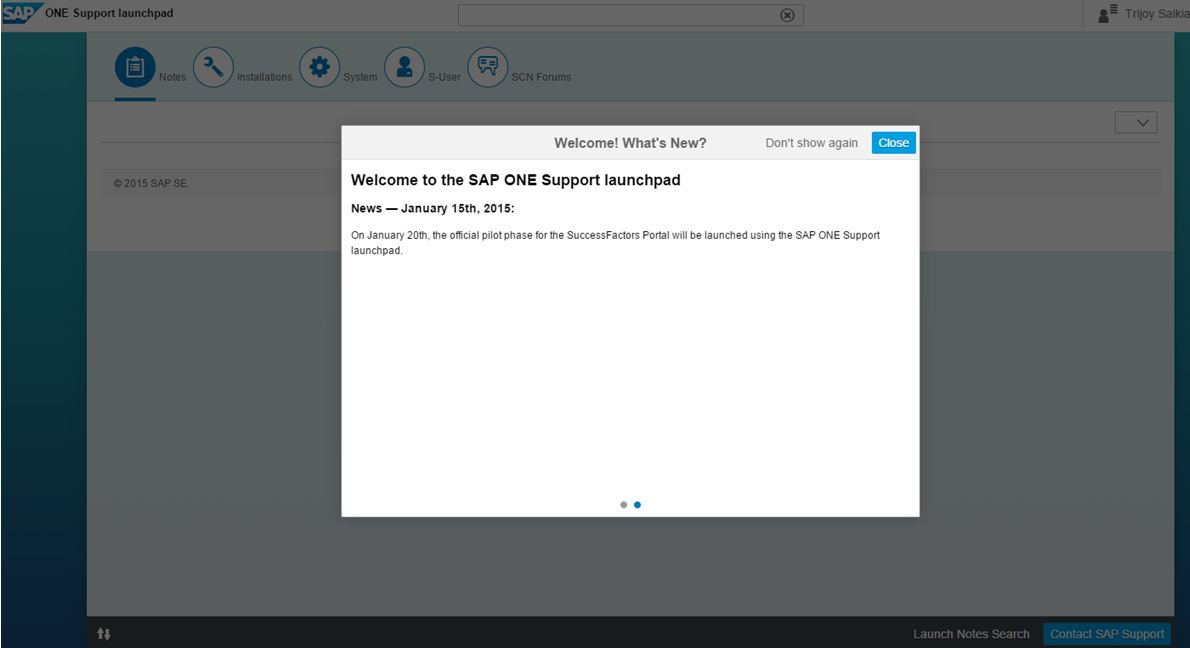This screenshot has width=1190, height=648.
Task: Click the SAP logo in header
Action: [20, 12]
